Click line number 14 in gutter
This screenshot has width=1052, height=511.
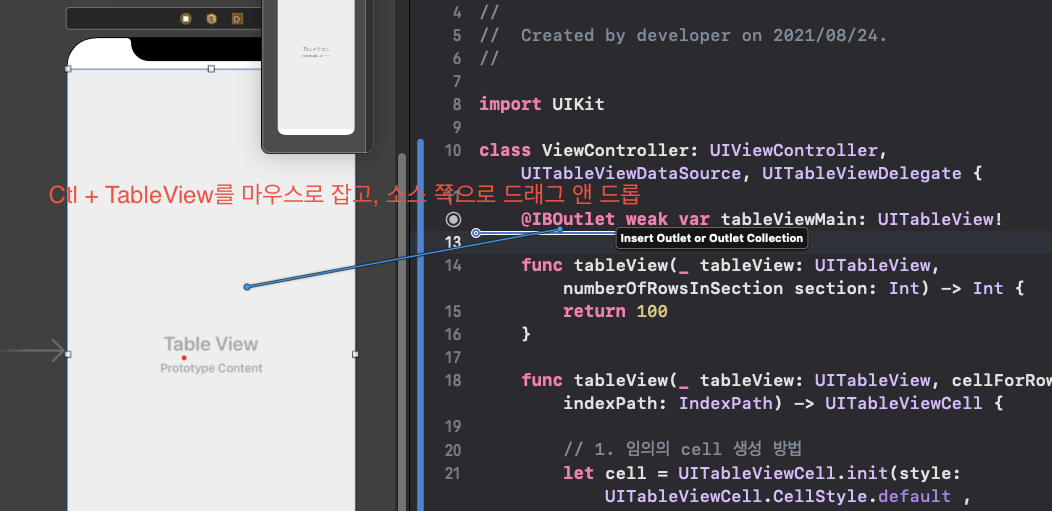(x=453, y=266)
